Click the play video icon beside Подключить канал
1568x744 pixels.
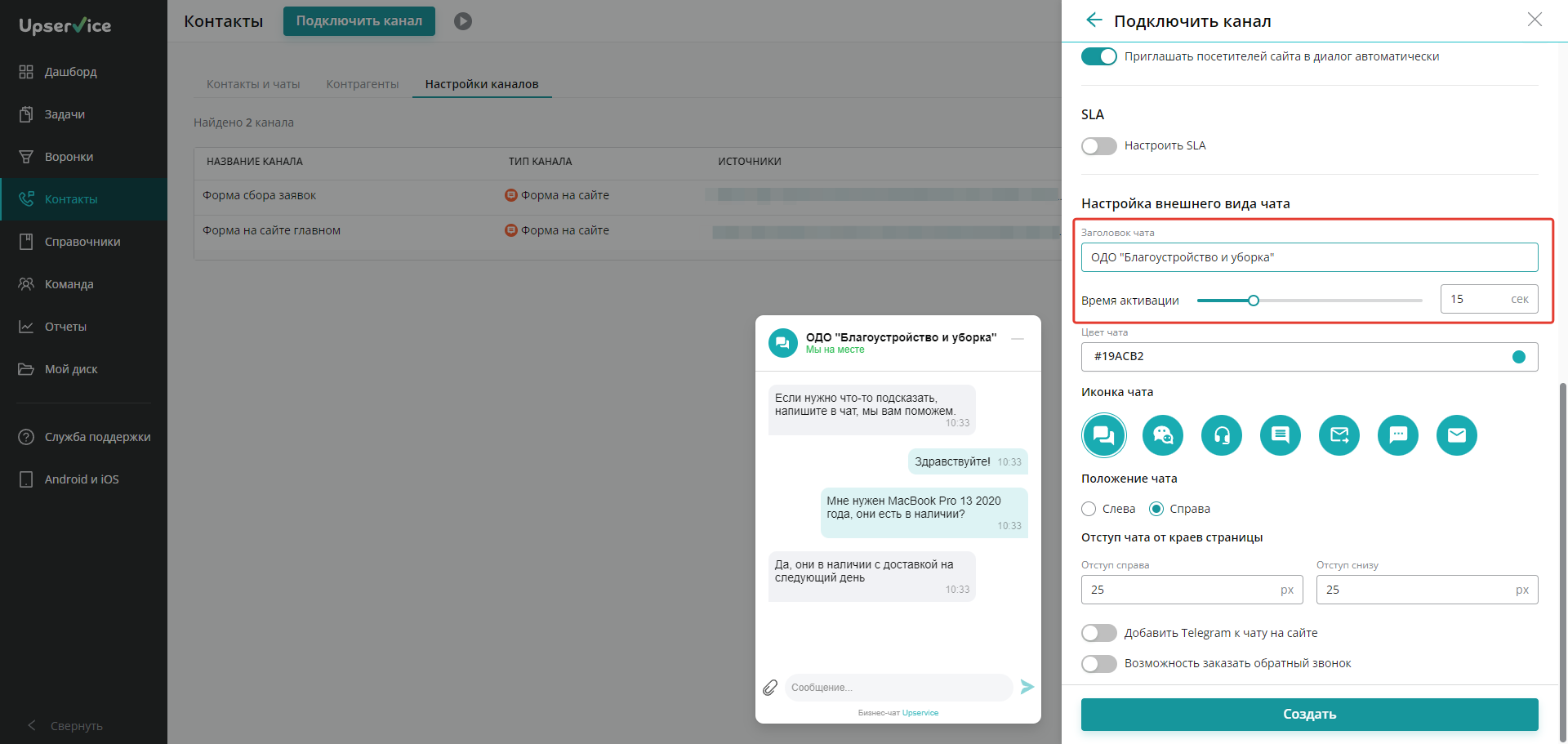463,21
